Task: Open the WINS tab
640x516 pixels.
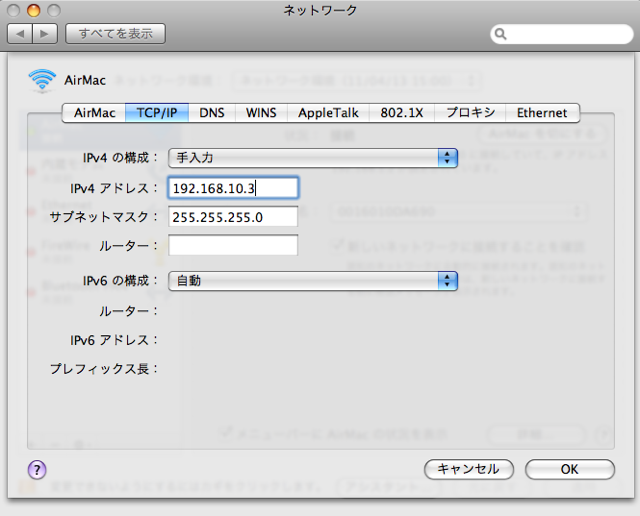Action: (x=261, y=113)
